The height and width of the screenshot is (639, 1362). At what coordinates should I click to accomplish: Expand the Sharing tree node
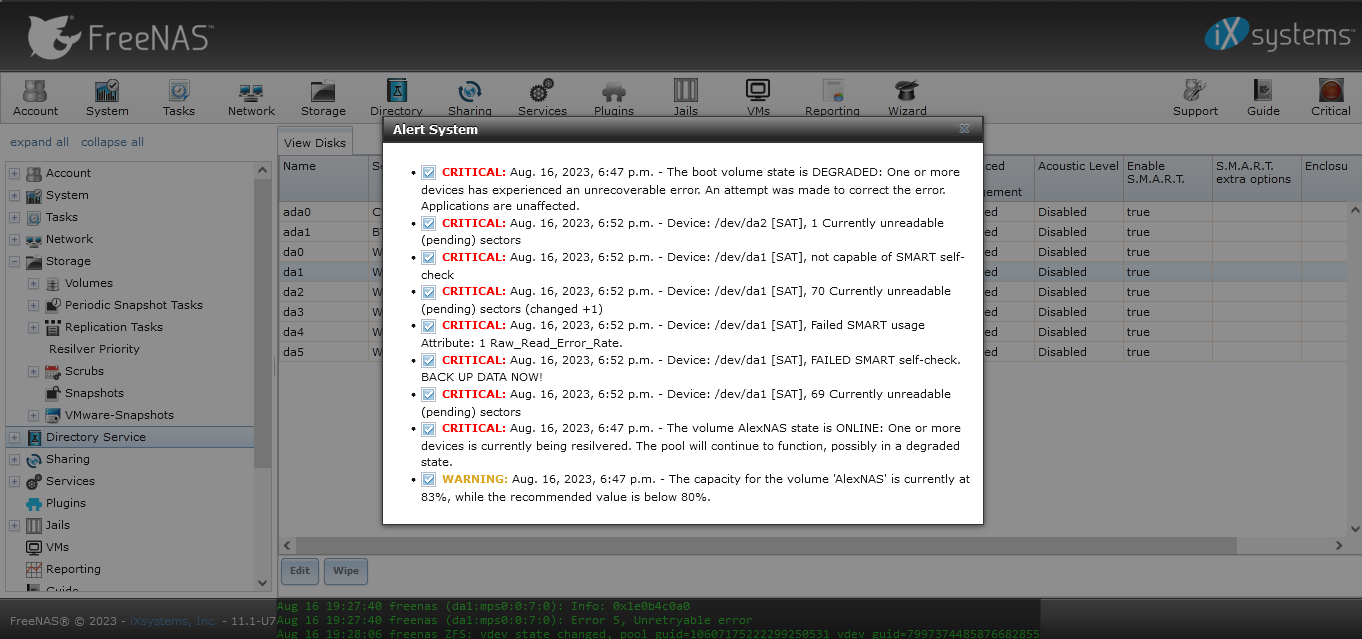click(x=14, y=459)
